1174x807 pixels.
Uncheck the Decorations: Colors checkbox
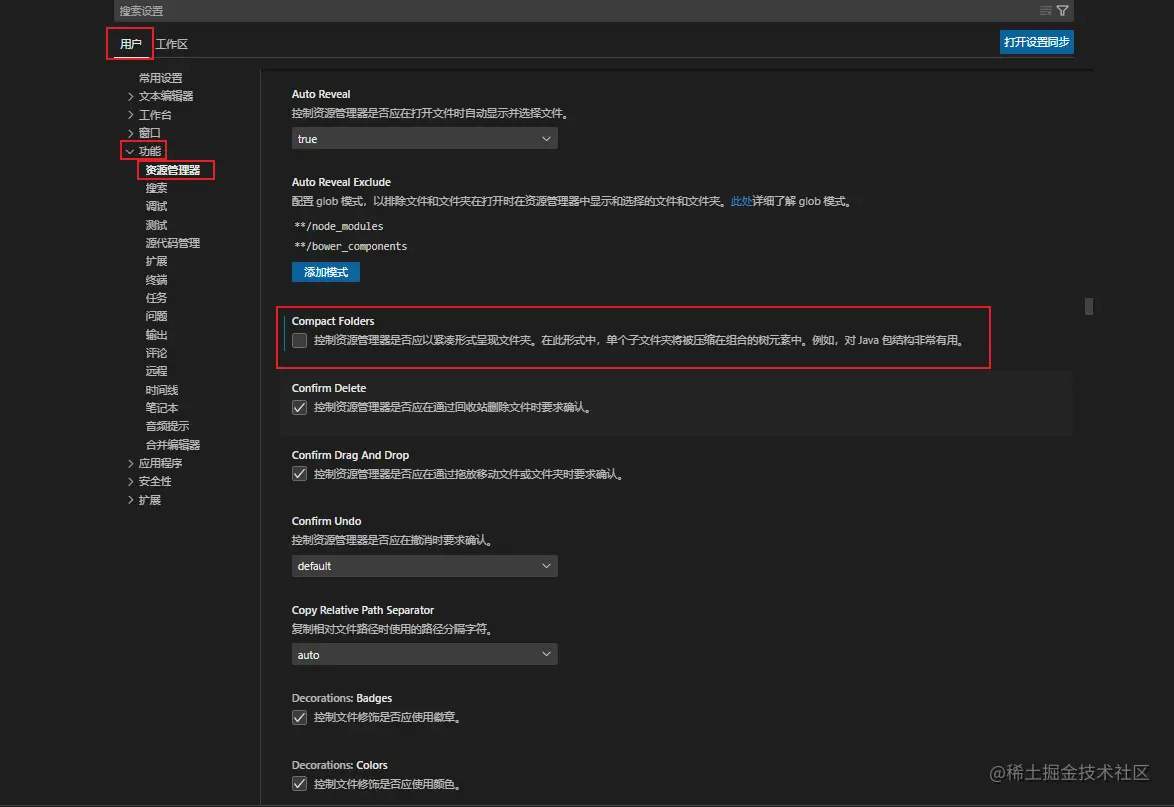click(x=299, y=784)
